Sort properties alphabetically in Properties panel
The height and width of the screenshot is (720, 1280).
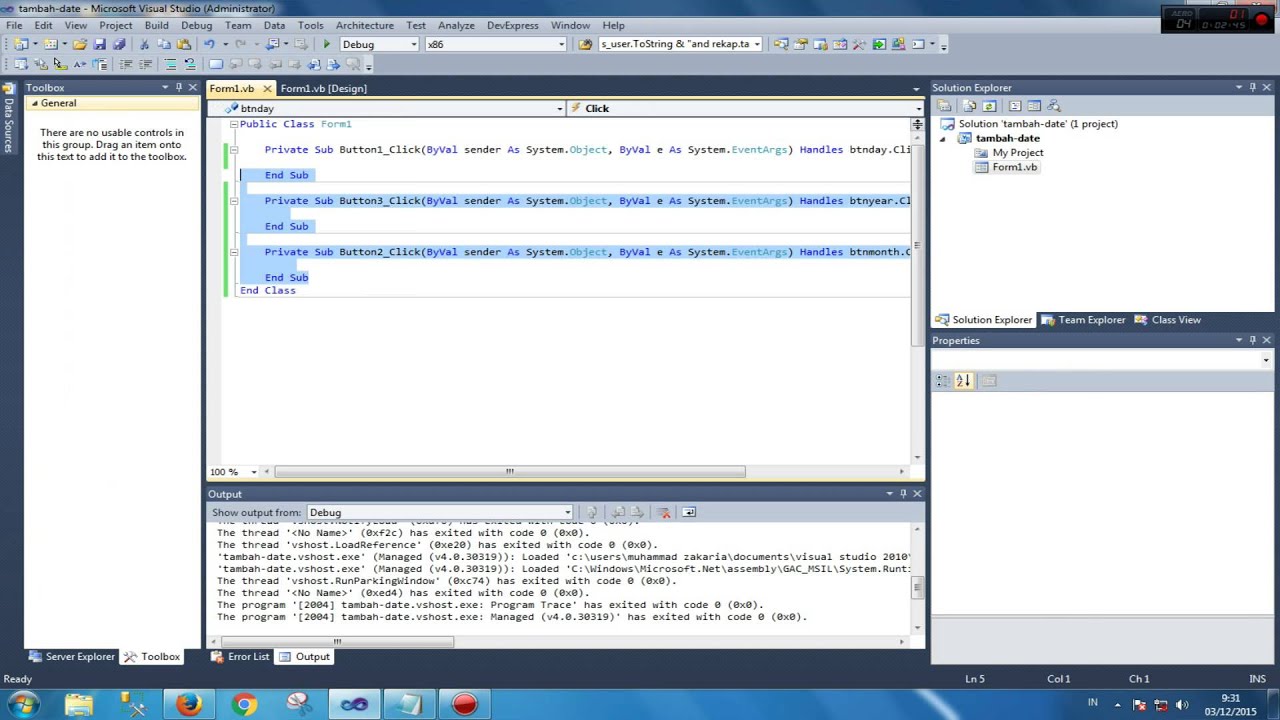(x=963, y=380)
